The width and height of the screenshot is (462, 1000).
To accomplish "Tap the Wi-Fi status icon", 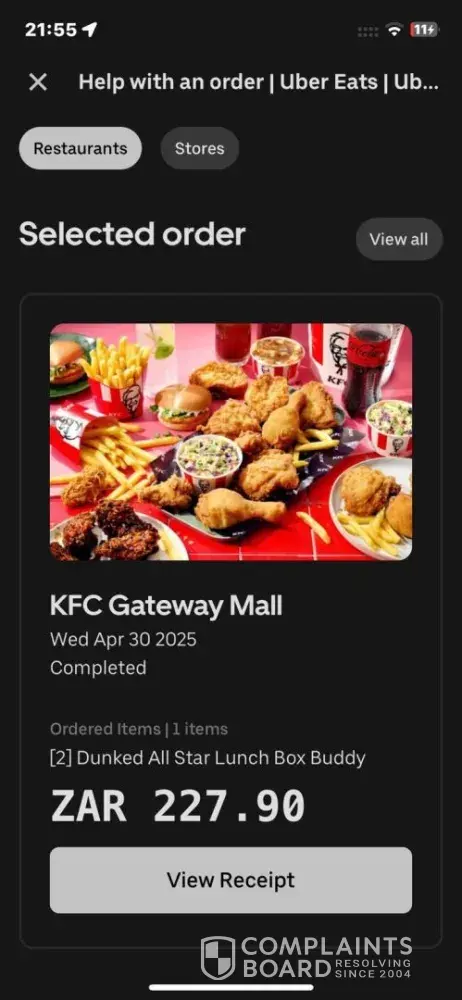I will (394, 29).
